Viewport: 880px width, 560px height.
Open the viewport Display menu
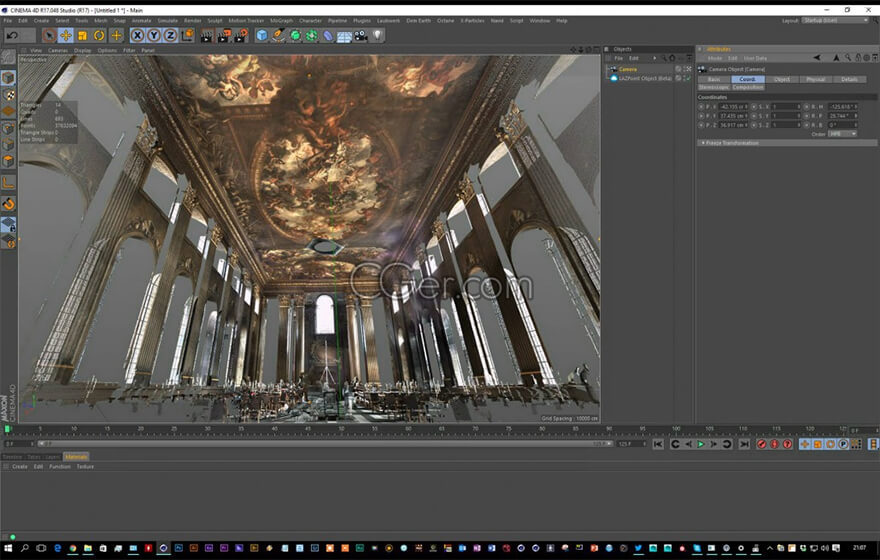coord(82,51)
